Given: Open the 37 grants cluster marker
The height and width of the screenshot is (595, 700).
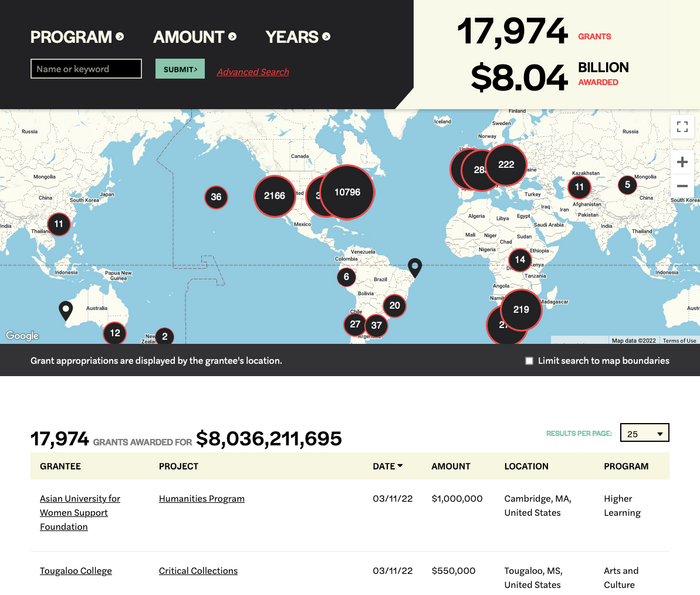Looking at the screenshot, I should click(x=376, y=325).
